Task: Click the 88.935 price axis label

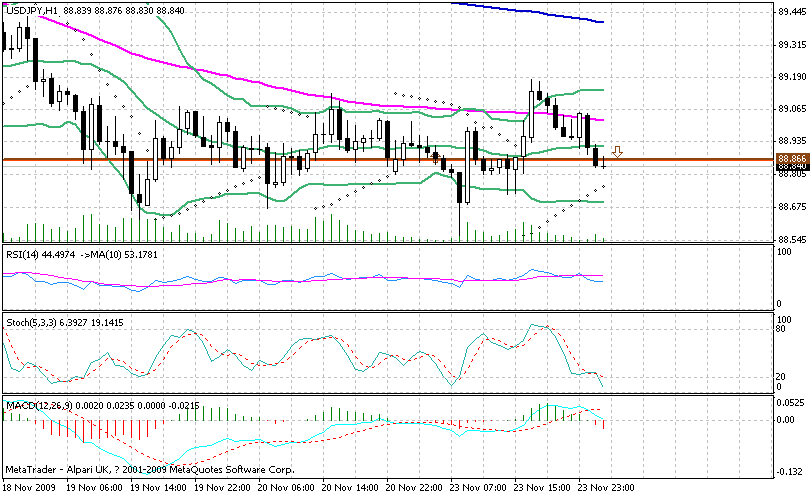Action: [x=792, y=141]
